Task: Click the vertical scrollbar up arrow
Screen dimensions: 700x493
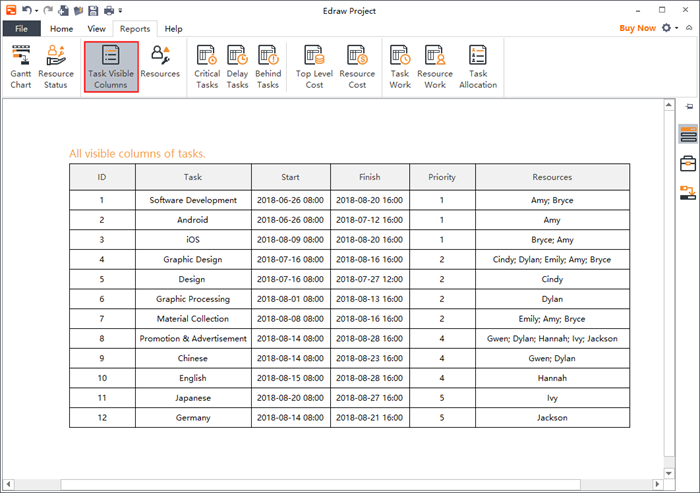Action: 669,105
